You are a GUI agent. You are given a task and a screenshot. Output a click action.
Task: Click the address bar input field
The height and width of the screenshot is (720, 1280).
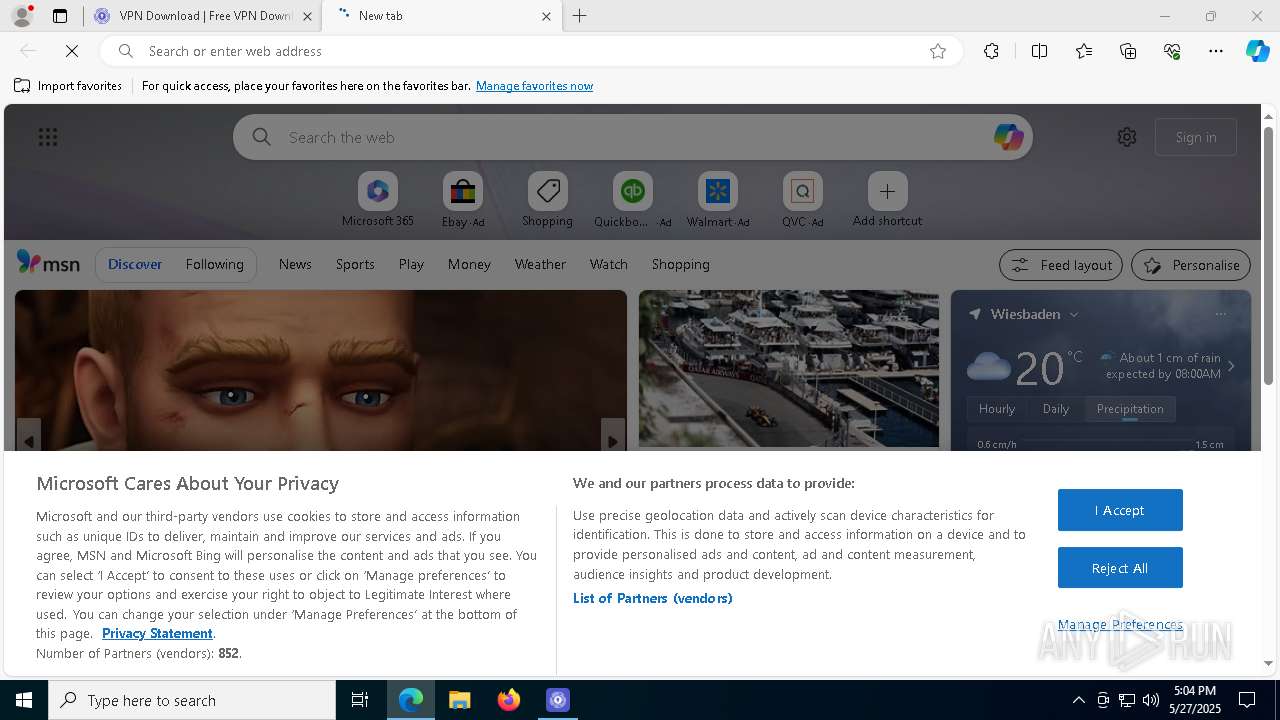tap(530, 51)
